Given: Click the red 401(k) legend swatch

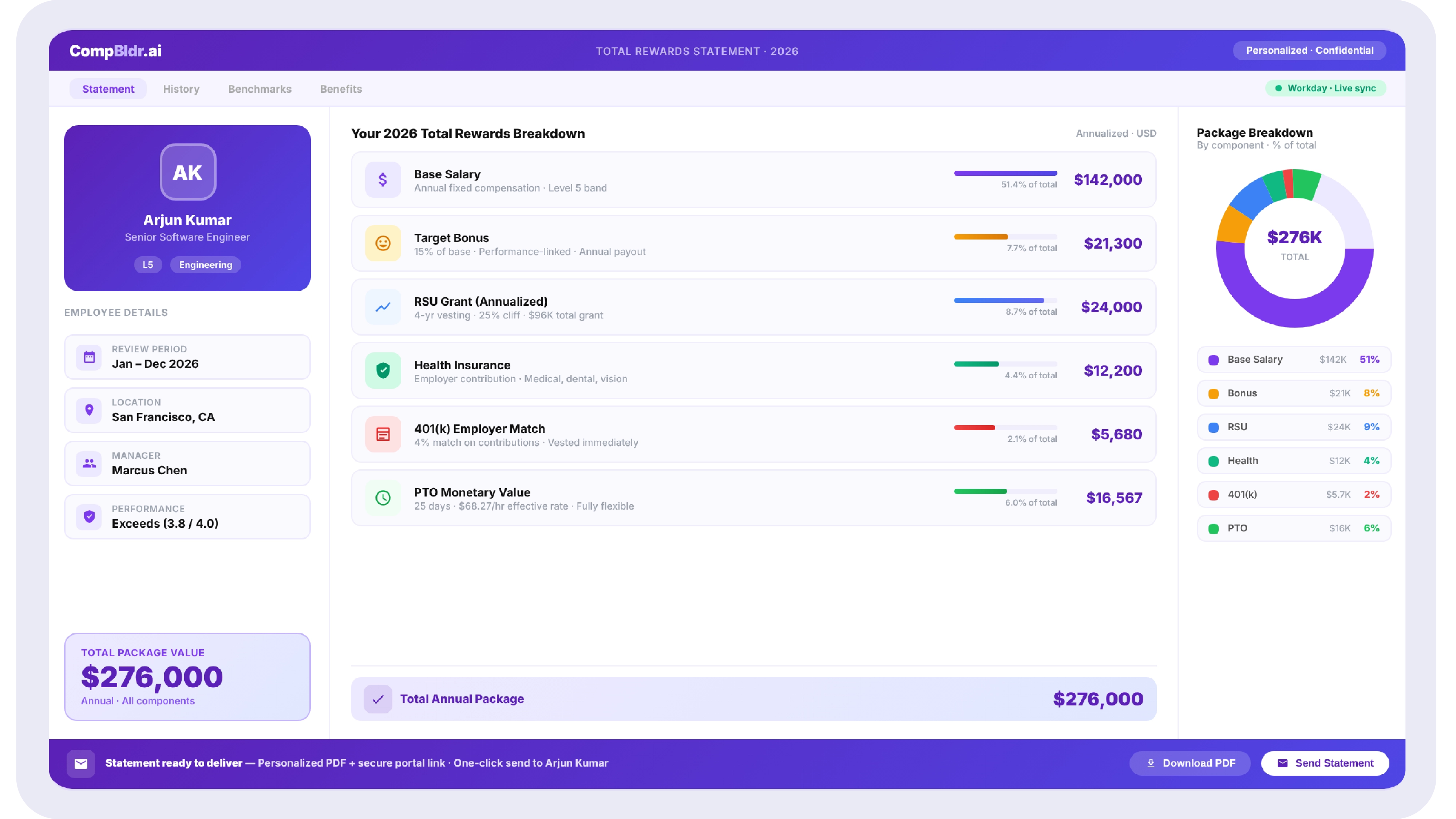Looking at the screenshot, I should [1213, 495].
